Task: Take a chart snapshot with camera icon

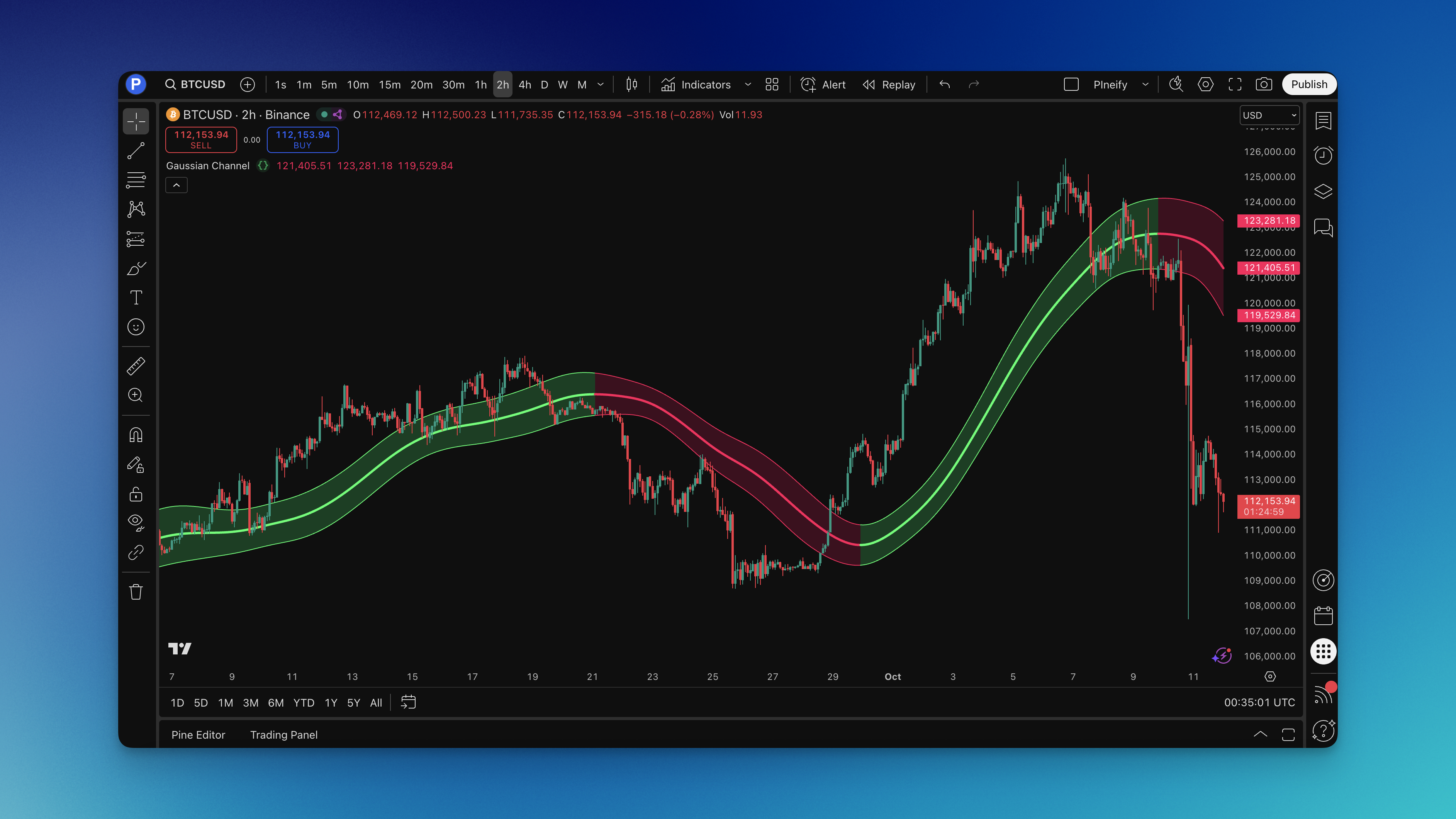Action: (x=1264, y=85)
